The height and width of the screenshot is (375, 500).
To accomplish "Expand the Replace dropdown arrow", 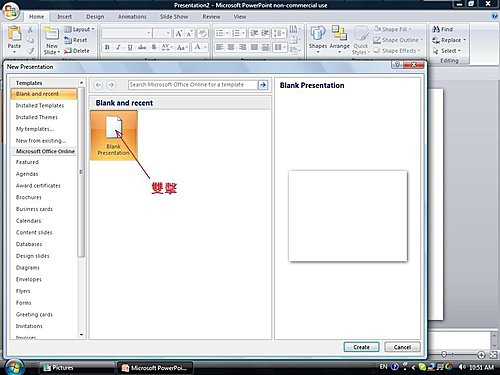I will (x=464, y=40).
